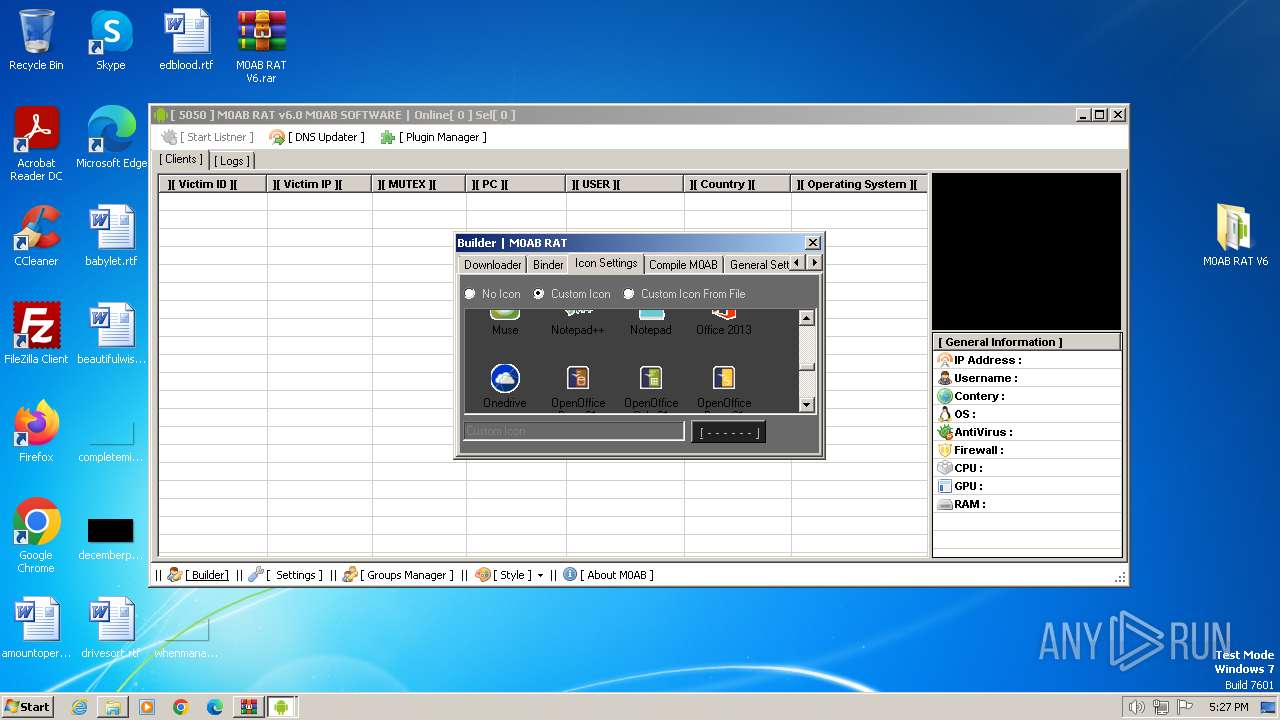Sort by Country column header

738,184
